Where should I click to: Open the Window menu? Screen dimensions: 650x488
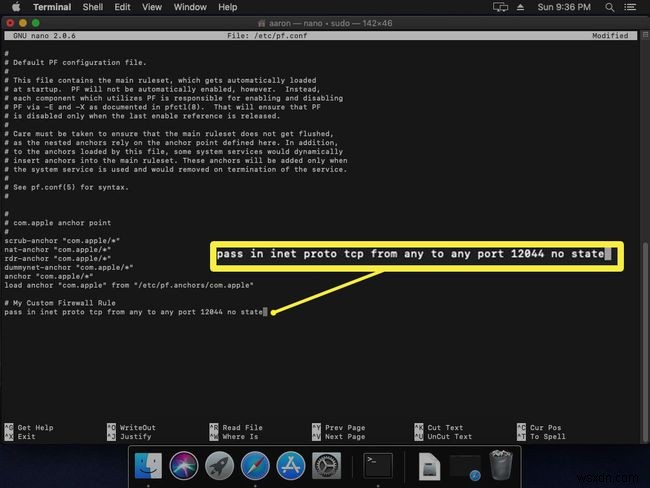[x=190, y=7]
